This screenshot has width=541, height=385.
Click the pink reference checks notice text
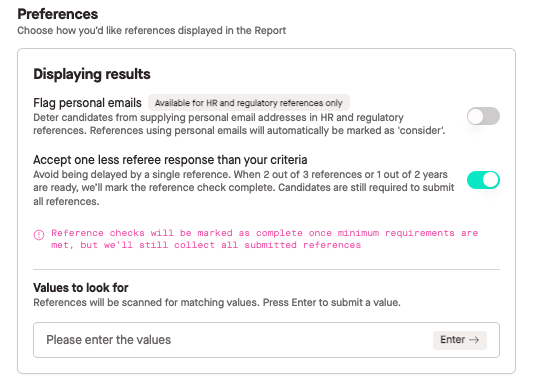(x=265, y=239)
